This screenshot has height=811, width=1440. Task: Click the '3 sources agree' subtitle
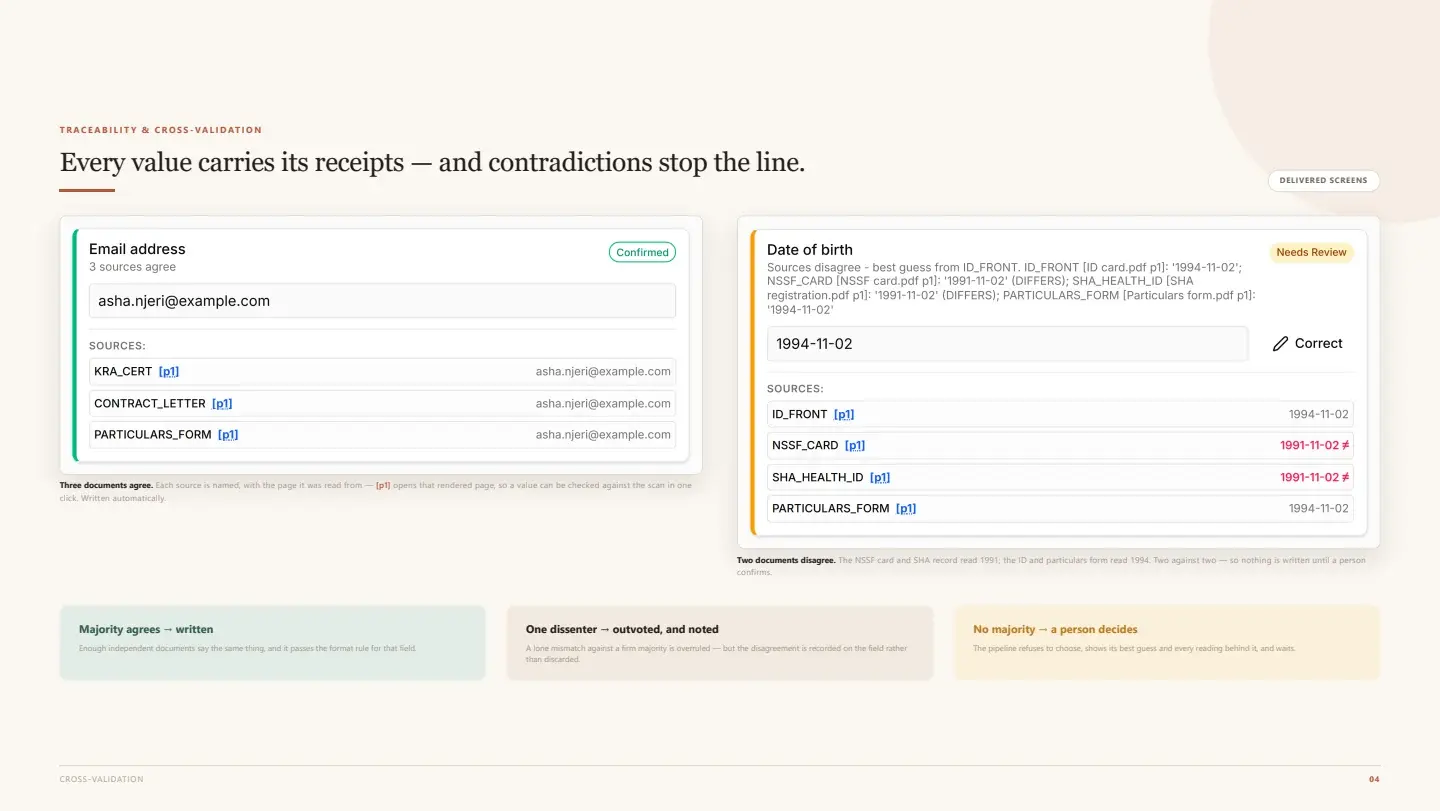tap(132, 267)
